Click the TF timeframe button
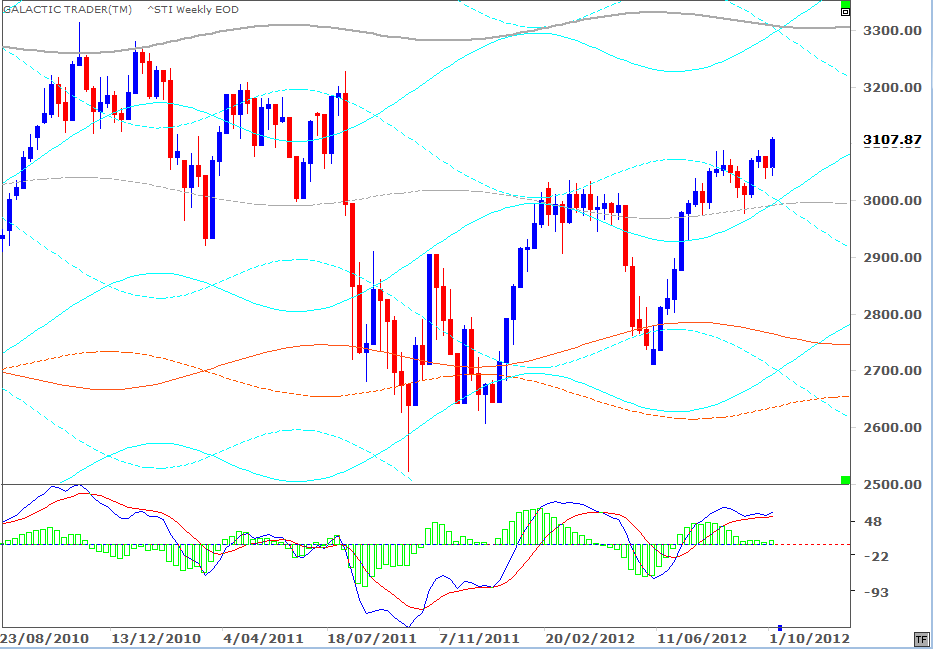Image resolution: width=933 pixels, height=649 pixels. coord(921,638)
